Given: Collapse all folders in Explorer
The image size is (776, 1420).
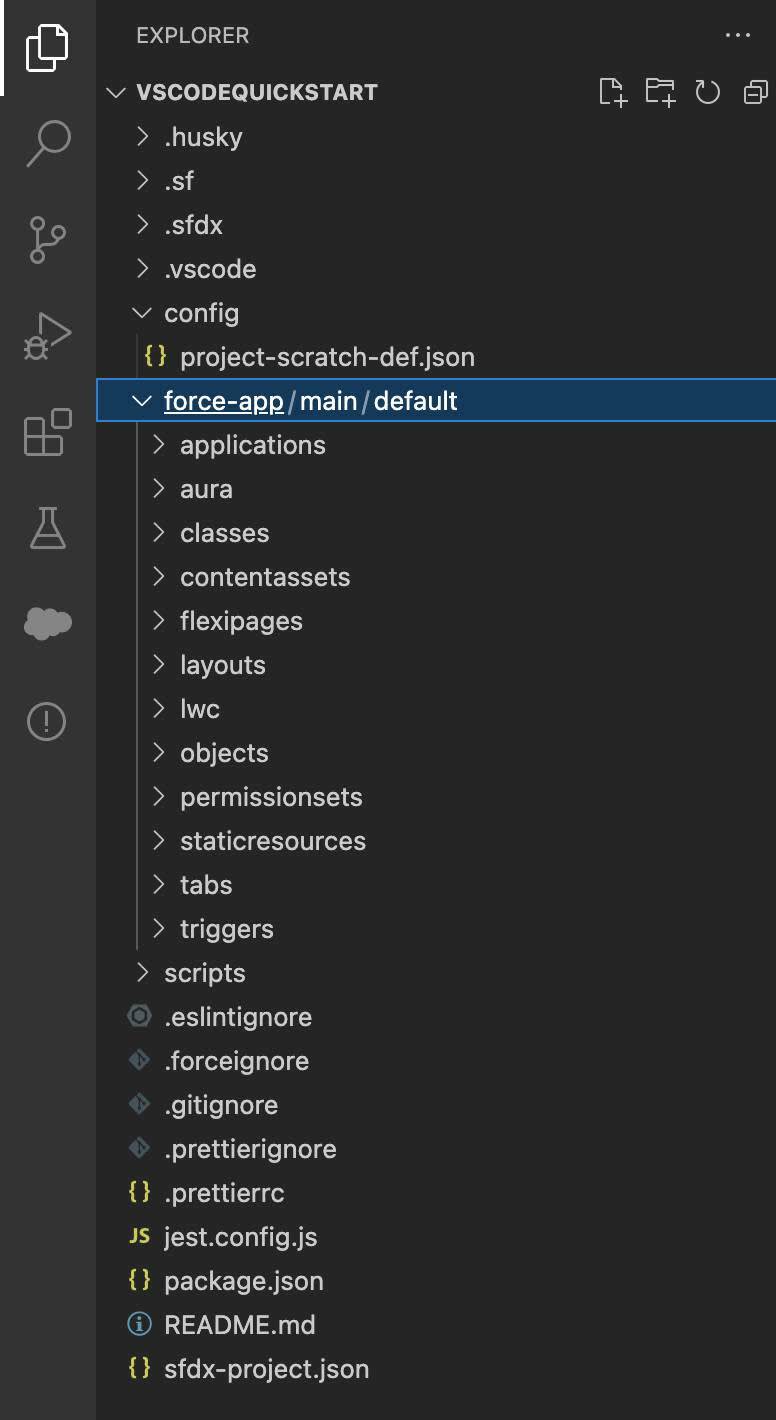Looking at the screenshot, I should coord(755,92).
